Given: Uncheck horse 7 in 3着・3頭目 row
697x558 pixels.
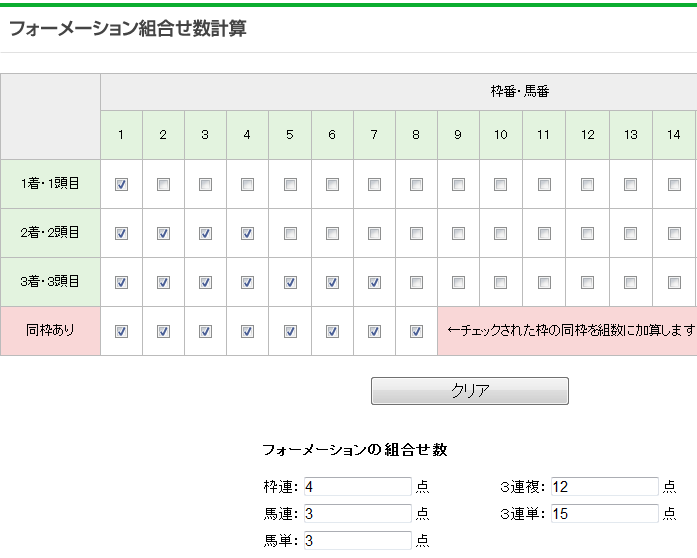Looking at the screenshot, I should tap(374, 282).
